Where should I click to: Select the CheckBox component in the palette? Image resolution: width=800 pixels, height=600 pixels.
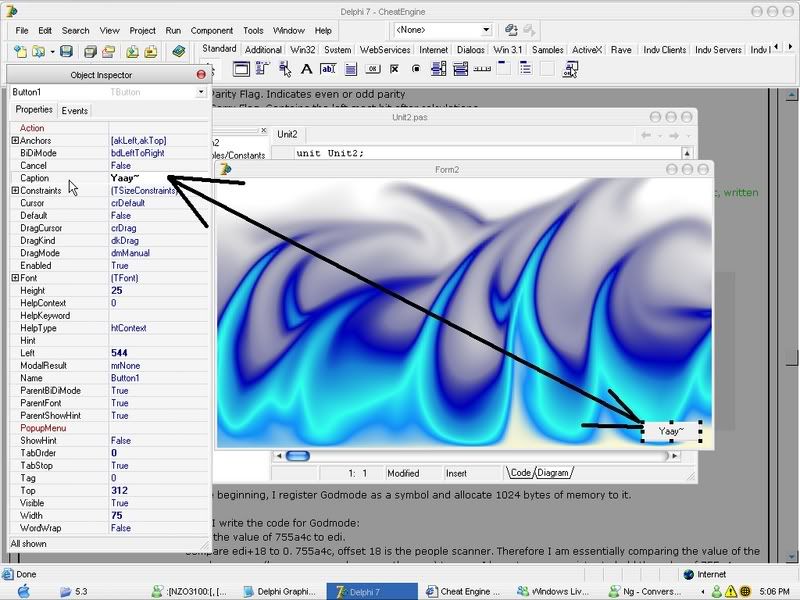pyautogui.click(x=394, y=69)
